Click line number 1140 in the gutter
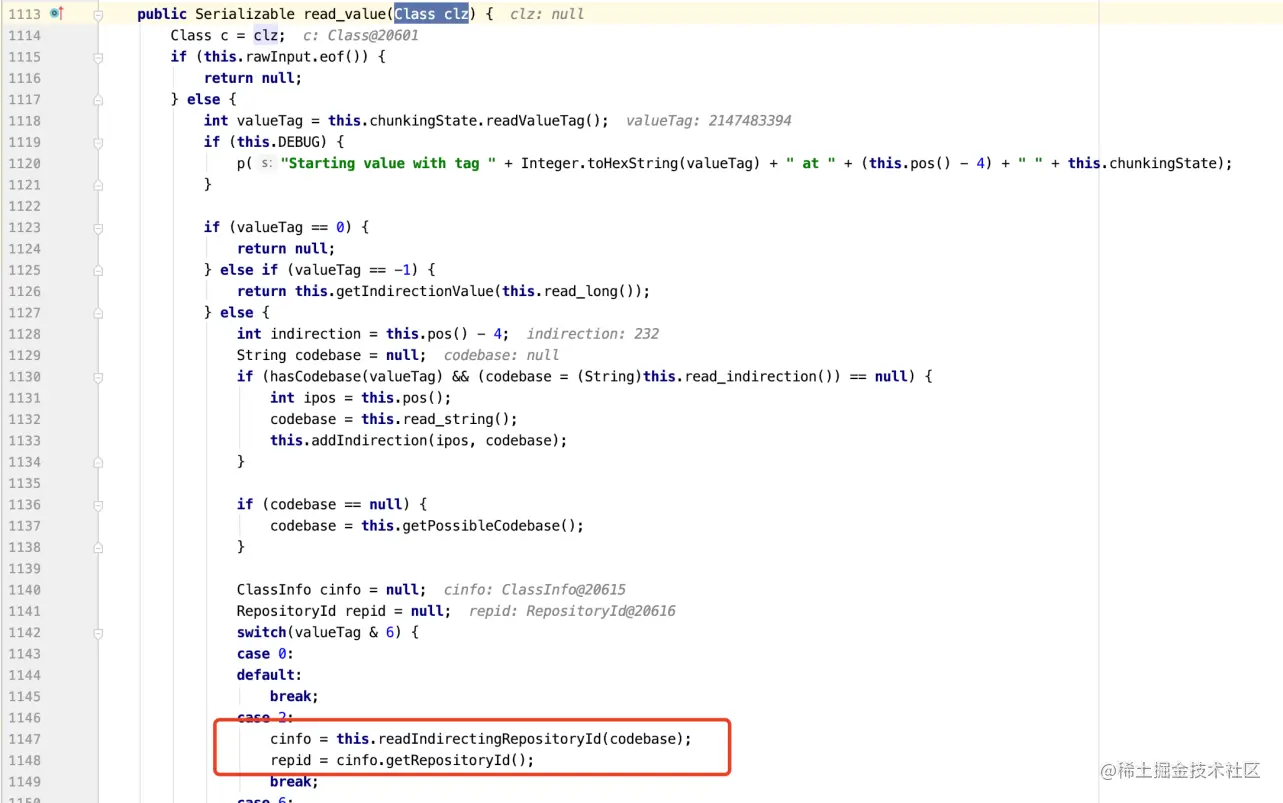The width and height of the screenshot is (1283, 803). [24, 590]
